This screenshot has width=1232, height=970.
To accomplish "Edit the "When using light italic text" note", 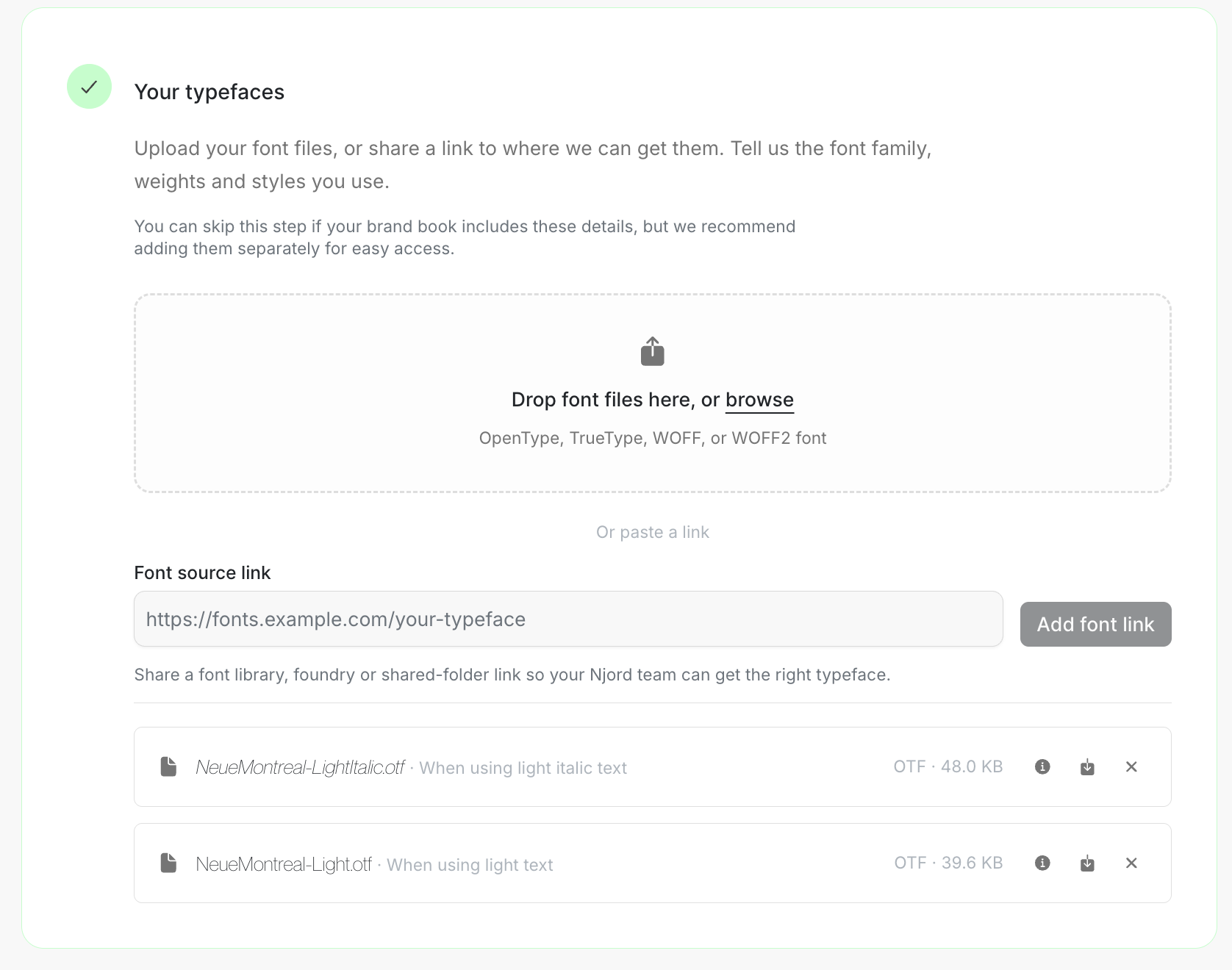I will pos(523,768).
